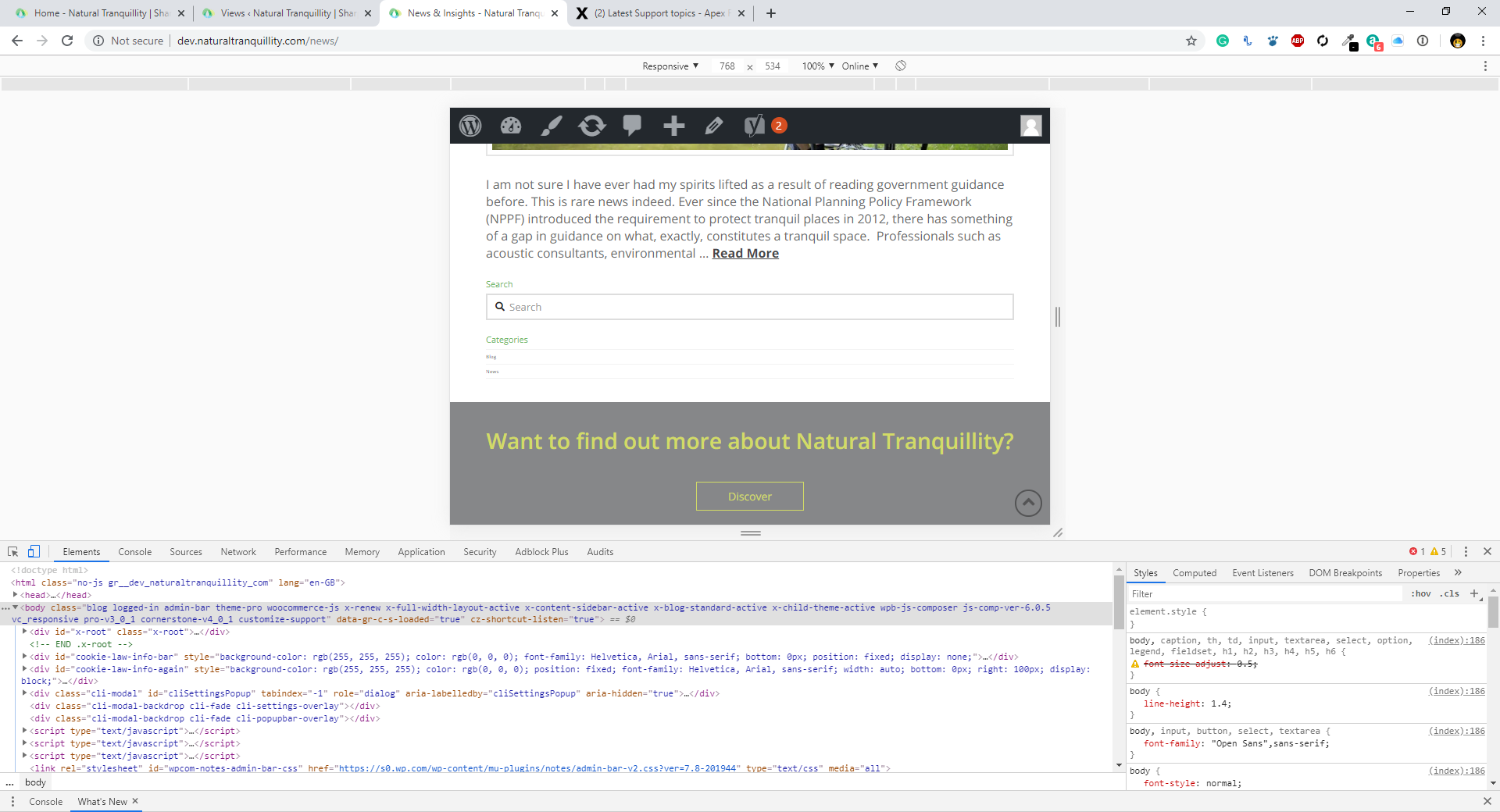This screenshot has width=1500, height=812.
Task: Click the Styles Filter input
Action: pyautogui.click(x=1266, y=594)
